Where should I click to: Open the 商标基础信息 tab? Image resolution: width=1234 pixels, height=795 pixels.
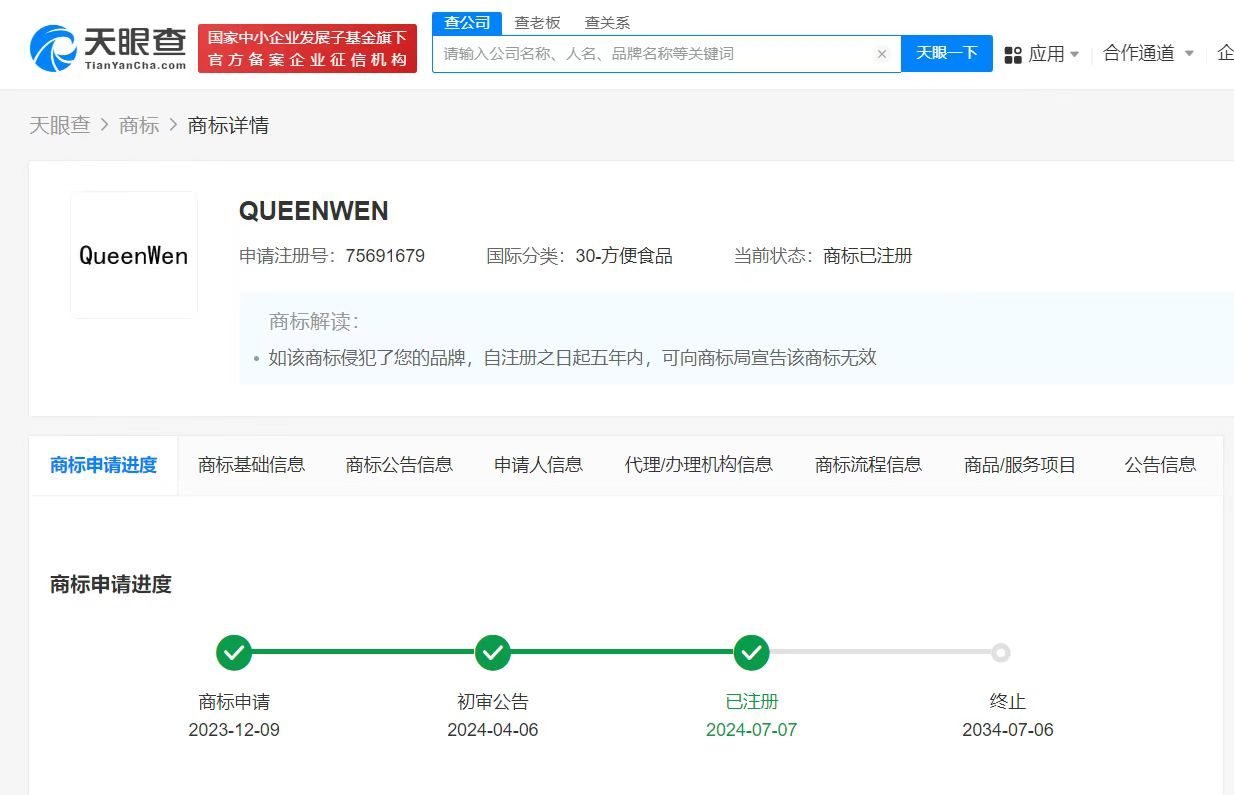(x=252, y=464)
